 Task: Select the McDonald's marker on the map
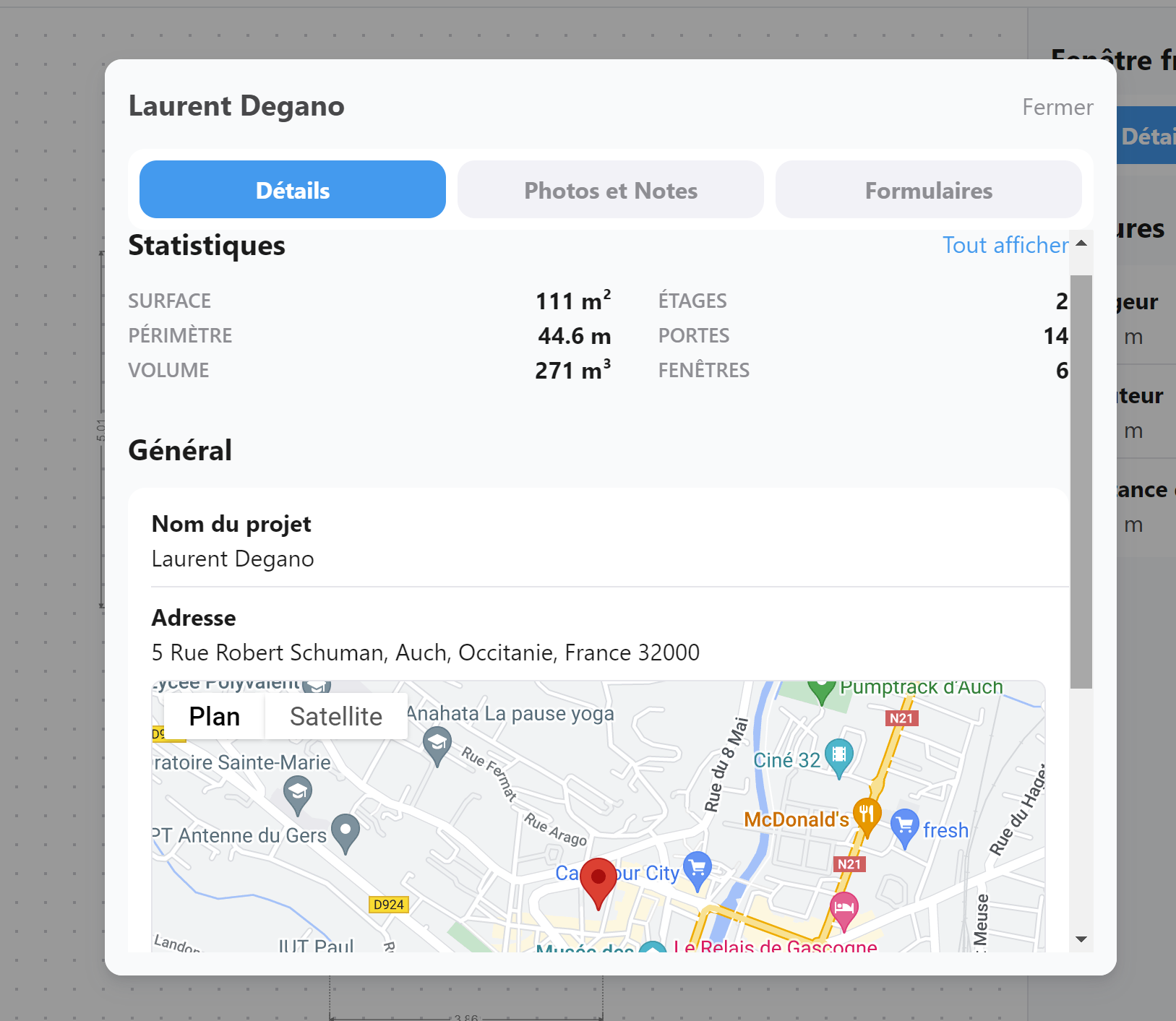point(866,814)
